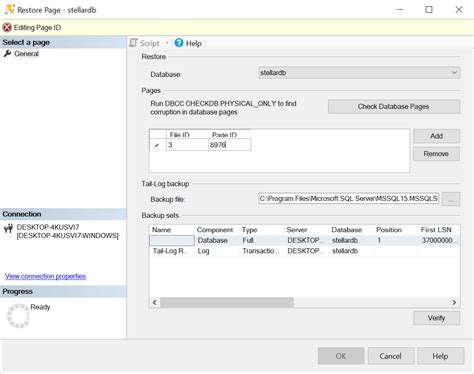Click the DESKTOP-4KUSVI7 connection name
Image resolution: width=474 pixels, height=374 pixels.
click(x=48, y=227)
